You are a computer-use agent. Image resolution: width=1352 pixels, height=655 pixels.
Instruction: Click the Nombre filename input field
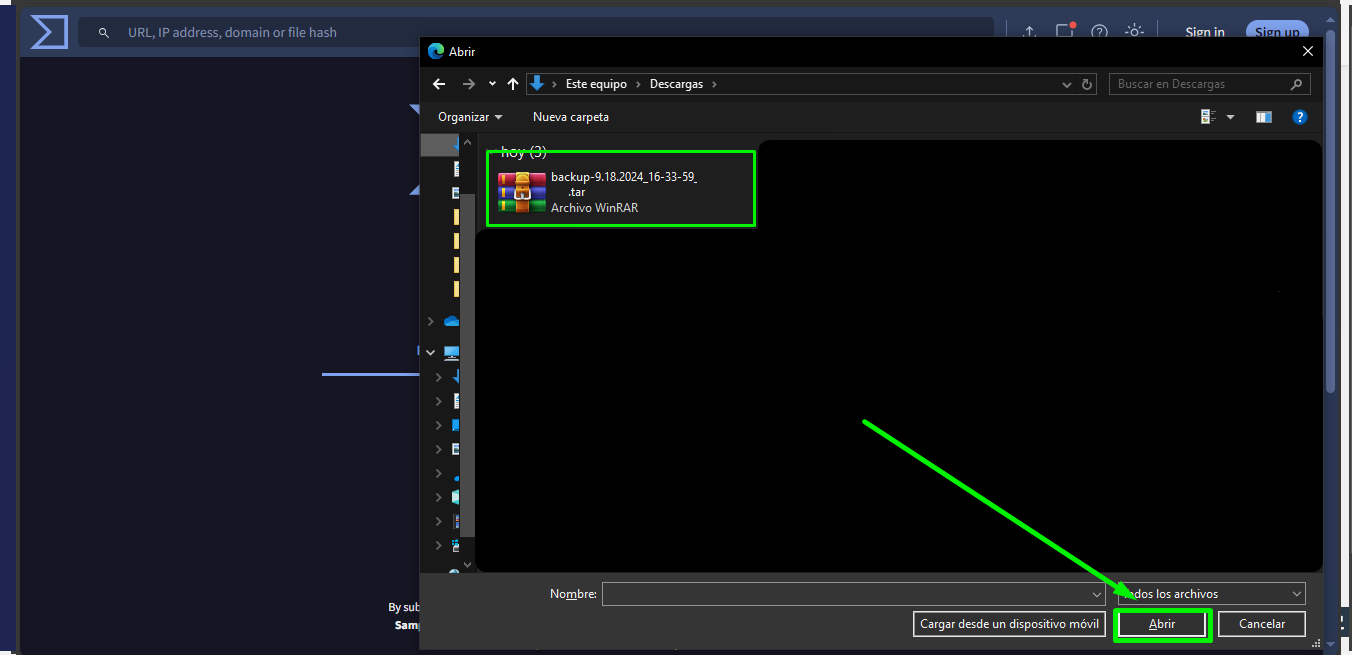[850, 594]
